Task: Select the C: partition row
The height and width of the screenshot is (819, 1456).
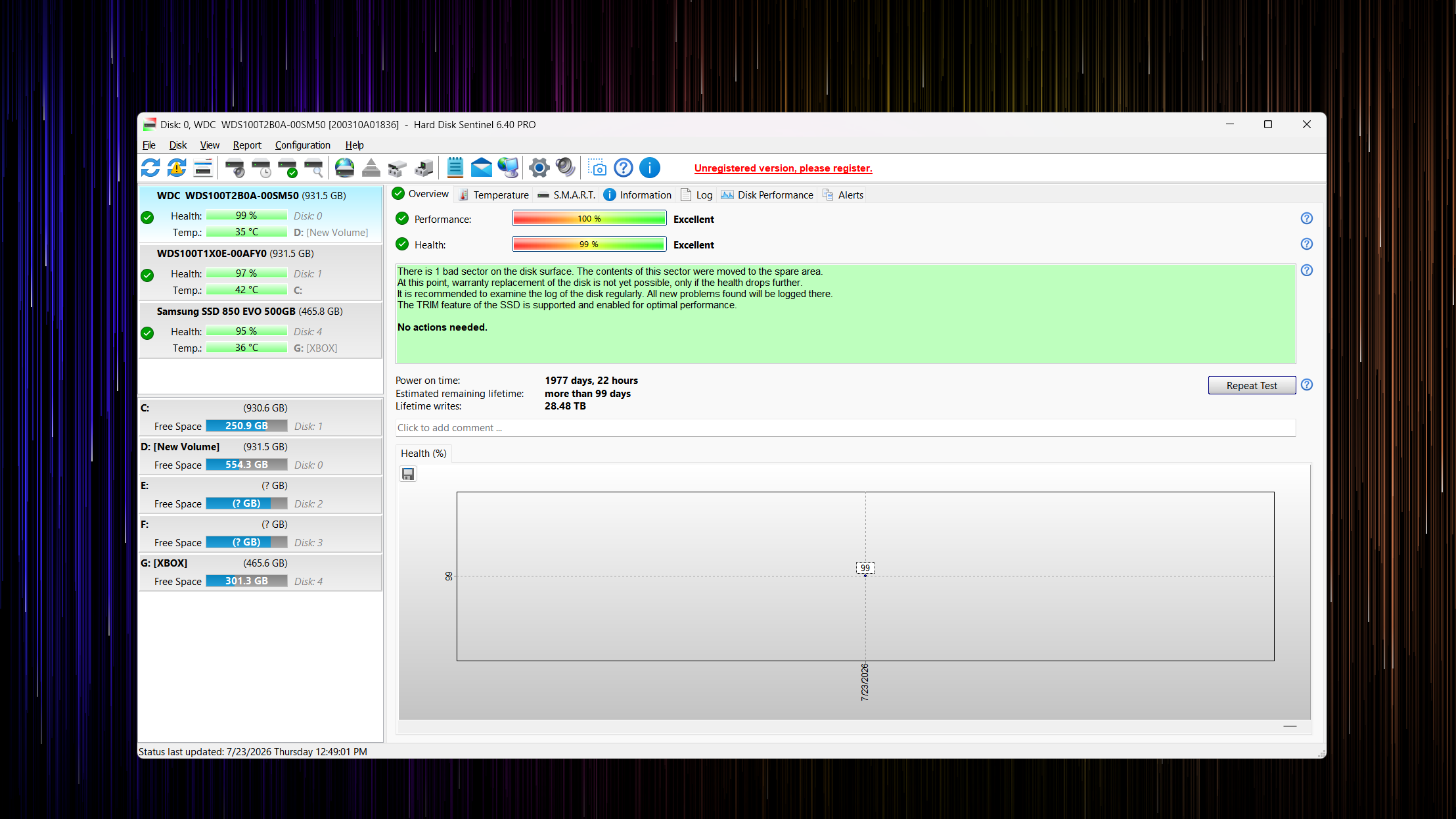Action: 260,417
